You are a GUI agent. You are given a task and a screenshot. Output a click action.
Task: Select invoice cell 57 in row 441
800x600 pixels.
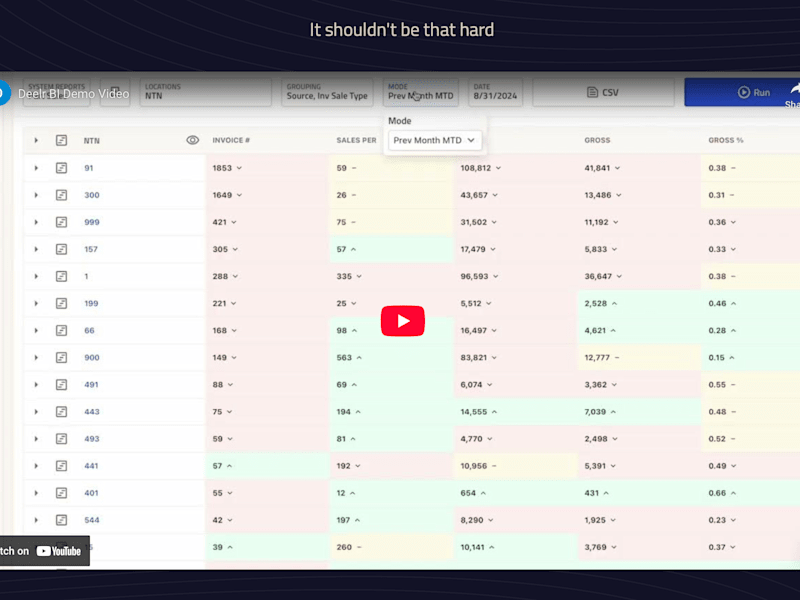point(267,465)
